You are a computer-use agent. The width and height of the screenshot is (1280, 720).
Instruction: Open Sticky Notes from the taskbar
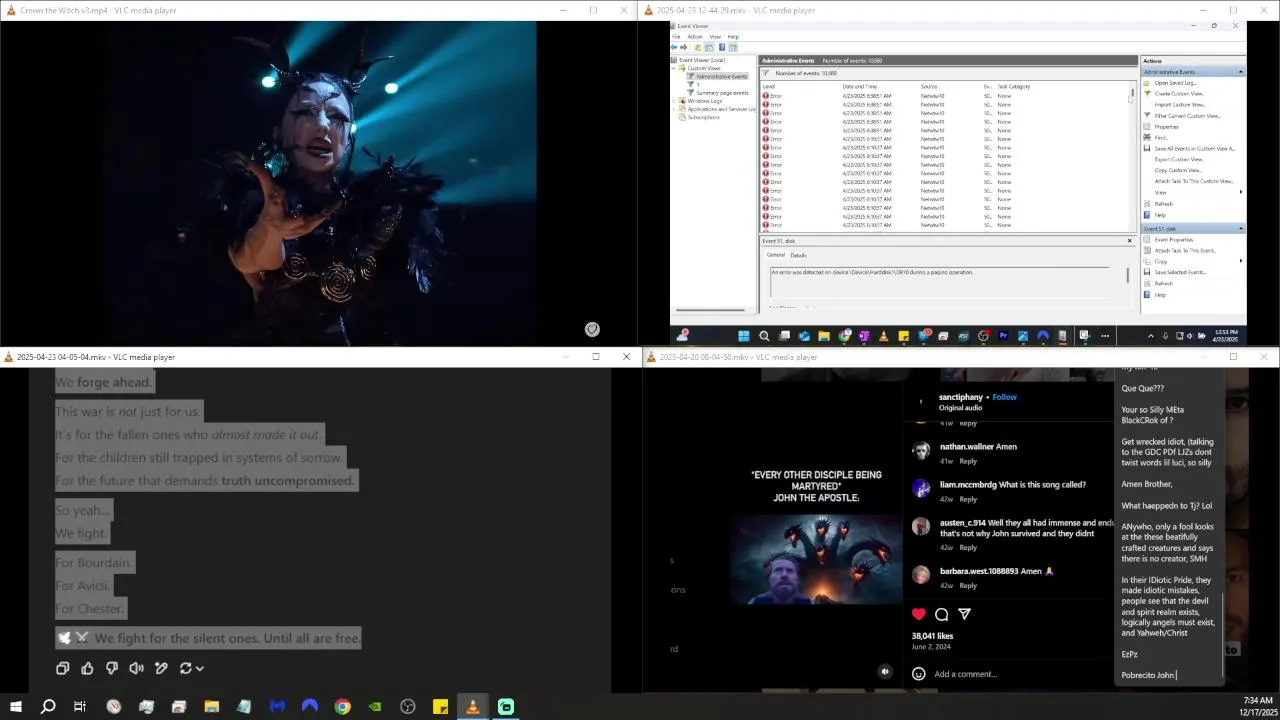[x=440, y=707]
